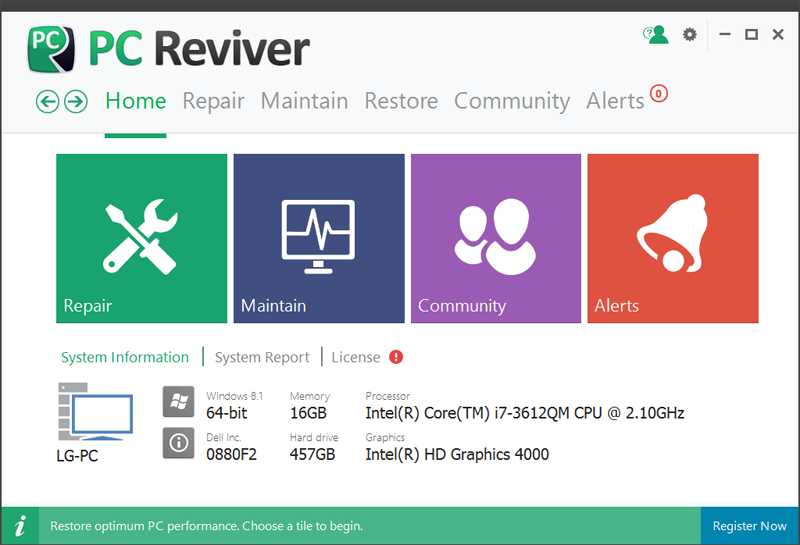The height and width of the screenshot is (545, 800).
Task: Click the 457GB hard drive value
Action: pos(312,454)
